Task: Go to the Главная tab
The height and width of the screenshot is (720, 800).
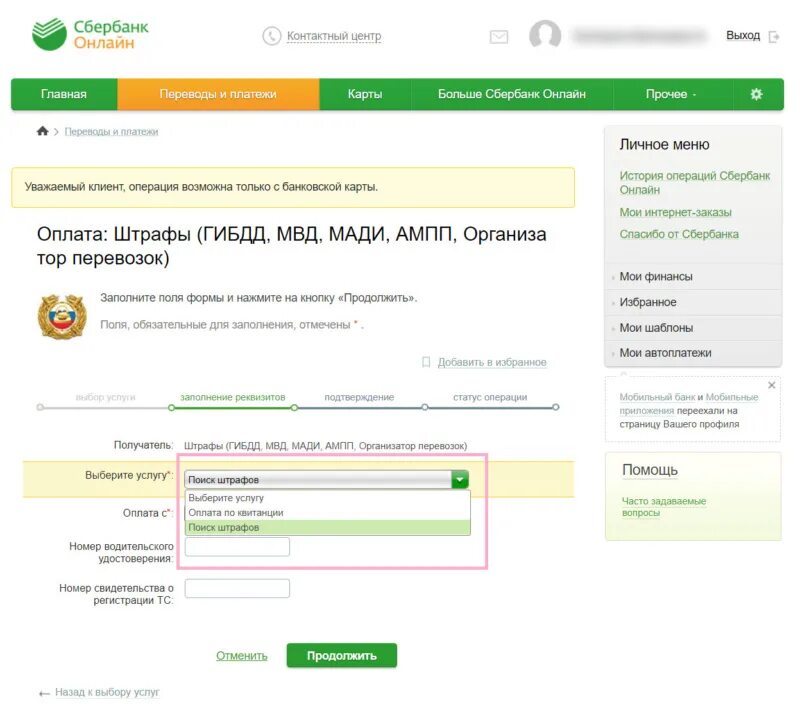Action: click(x=64, y=94)
